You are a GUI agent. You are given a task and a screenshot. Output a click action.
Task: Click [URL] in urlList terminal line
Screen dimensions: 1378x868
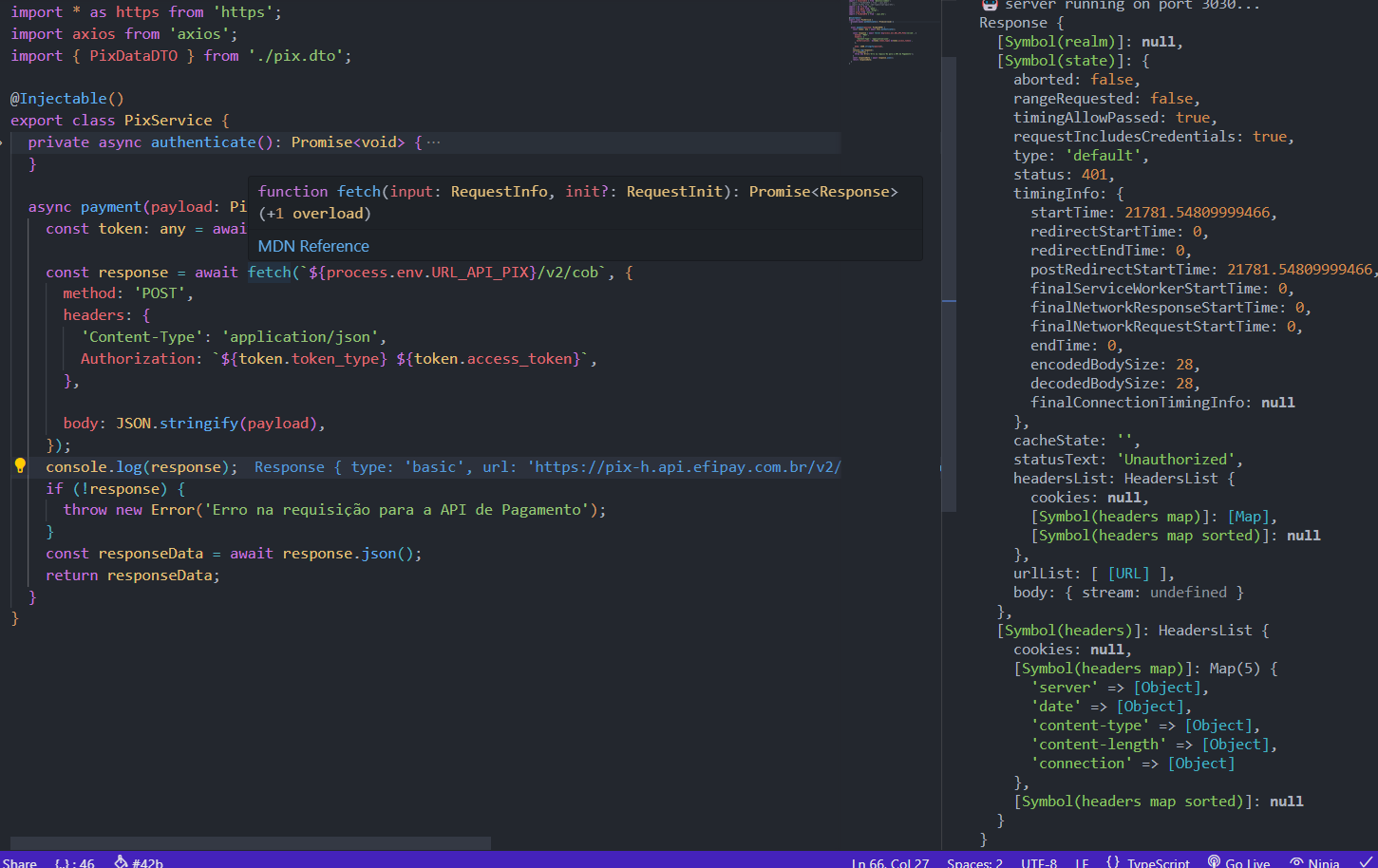click(x=1128, y=574)
